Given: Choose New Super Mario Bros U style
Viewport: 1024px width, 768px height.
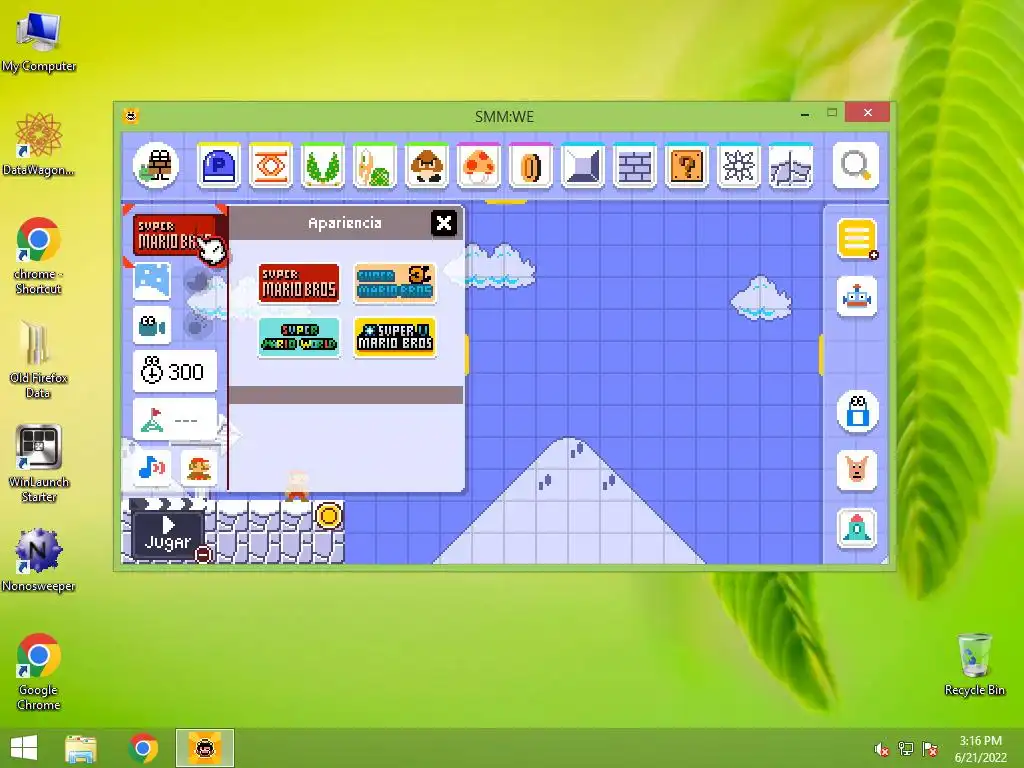Looking at the screenshot, I should 394,338.
